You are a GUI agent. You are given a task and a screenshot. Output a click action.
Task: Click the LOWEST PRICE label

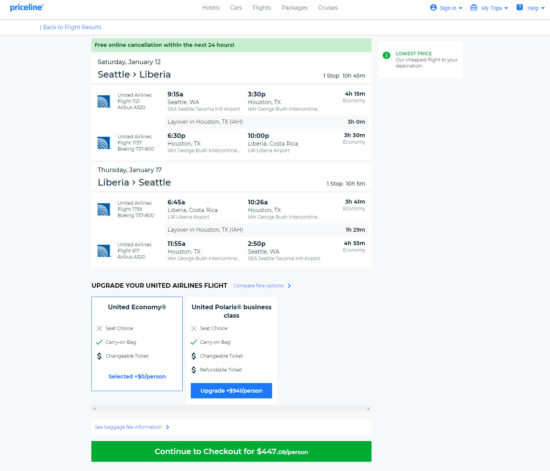[414, 54]
